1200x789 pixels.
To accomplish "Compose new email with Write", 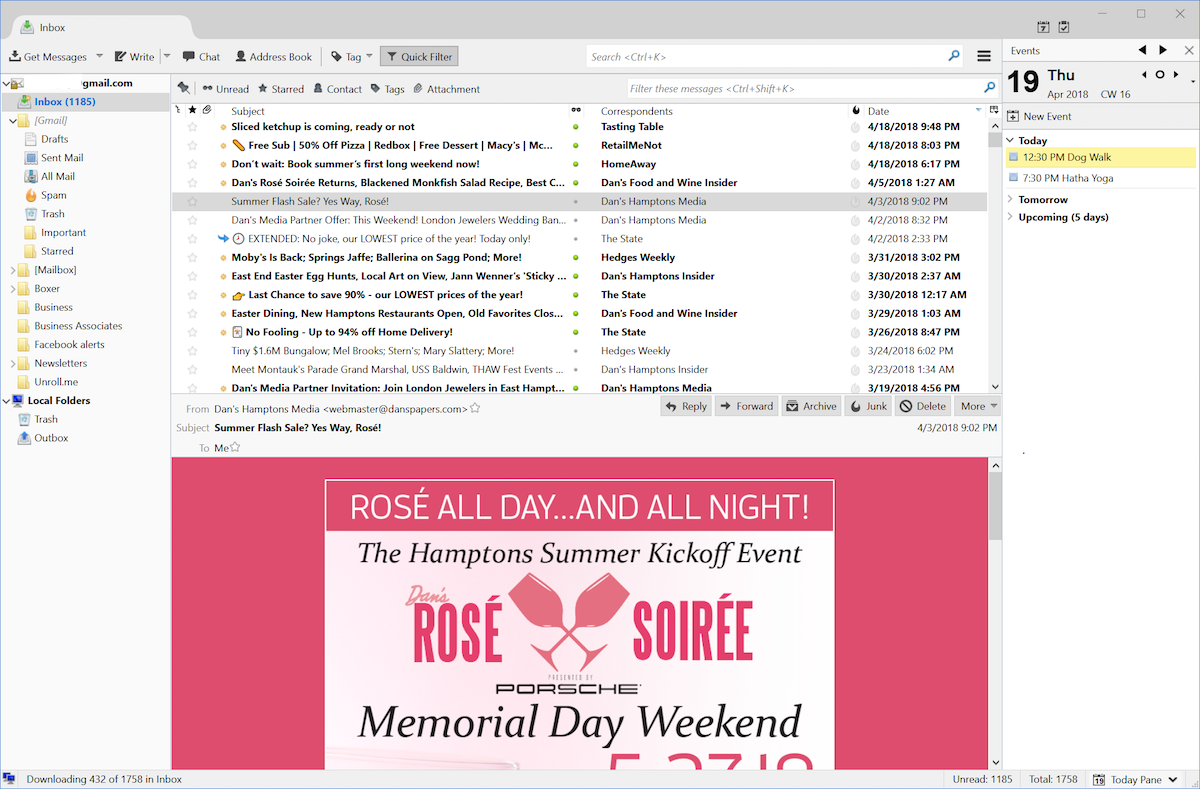I will coord(135,57).
